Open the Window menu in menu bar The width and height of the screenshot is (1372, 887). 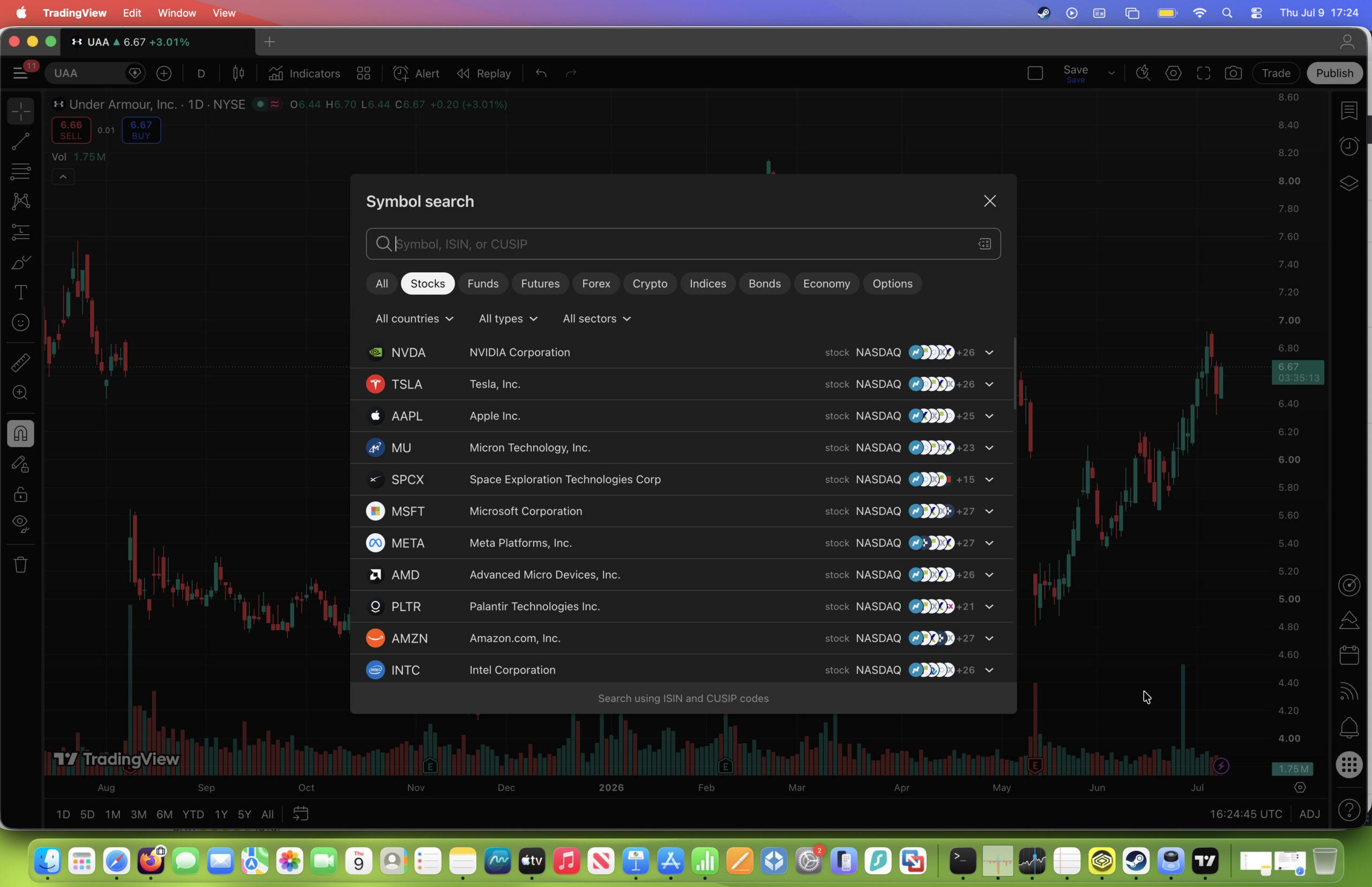point(177,13)
